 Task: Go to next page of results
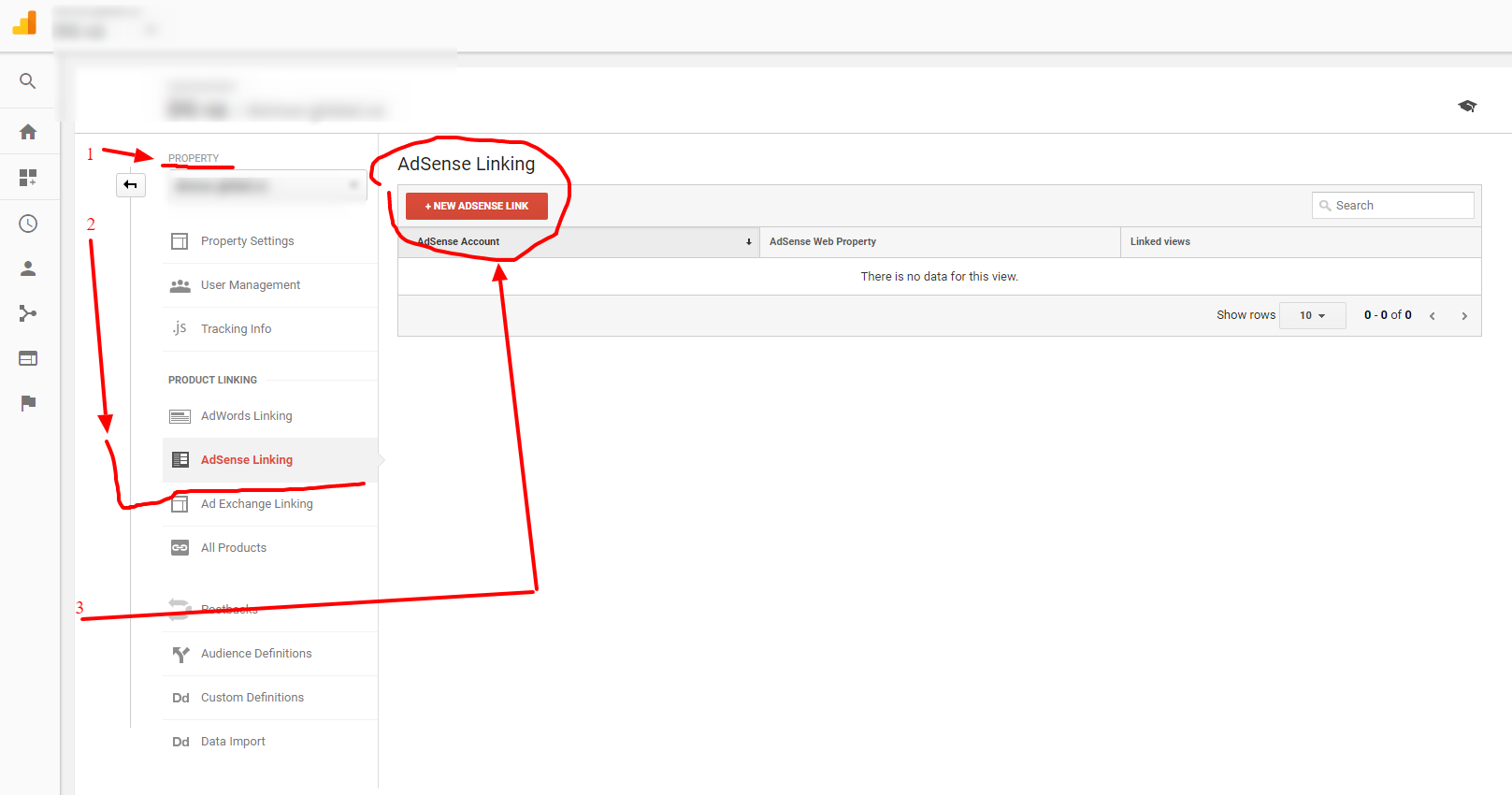pos(1464,316)
